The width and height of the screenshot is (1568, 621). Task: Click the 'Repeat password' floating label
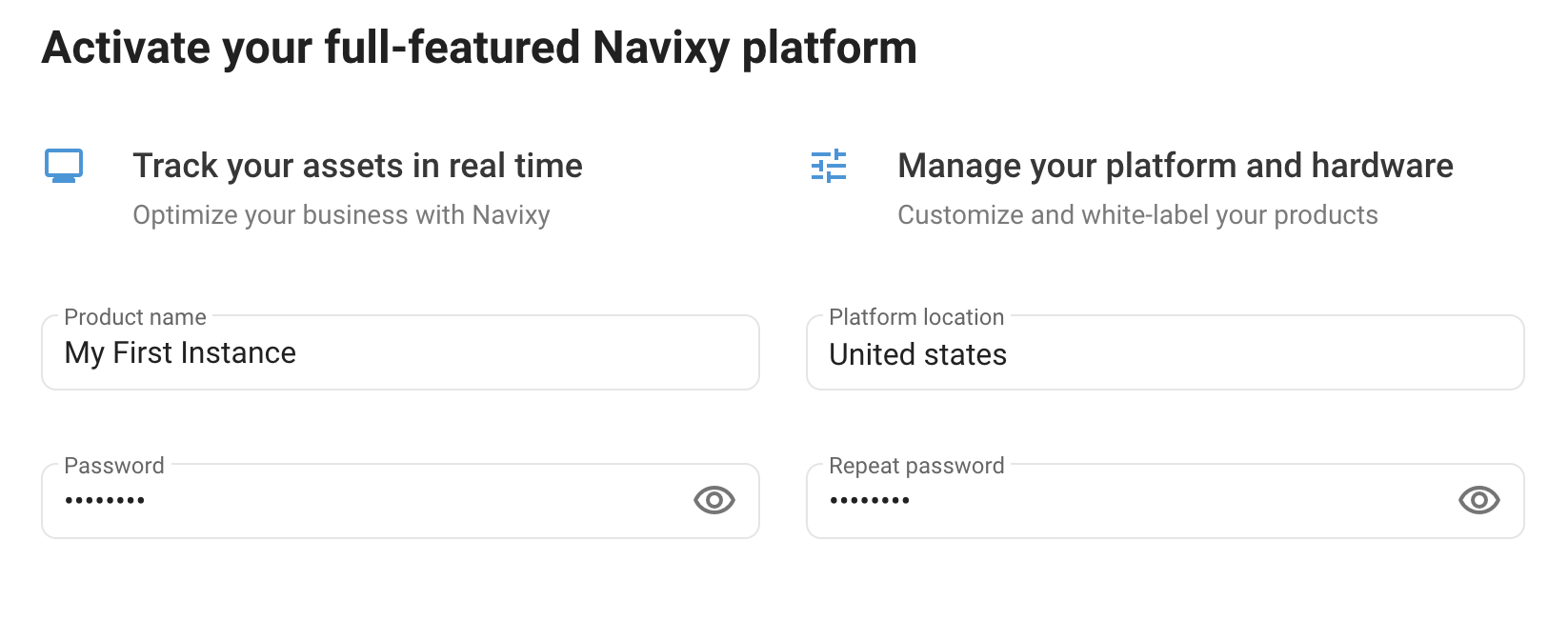point(916,466)
